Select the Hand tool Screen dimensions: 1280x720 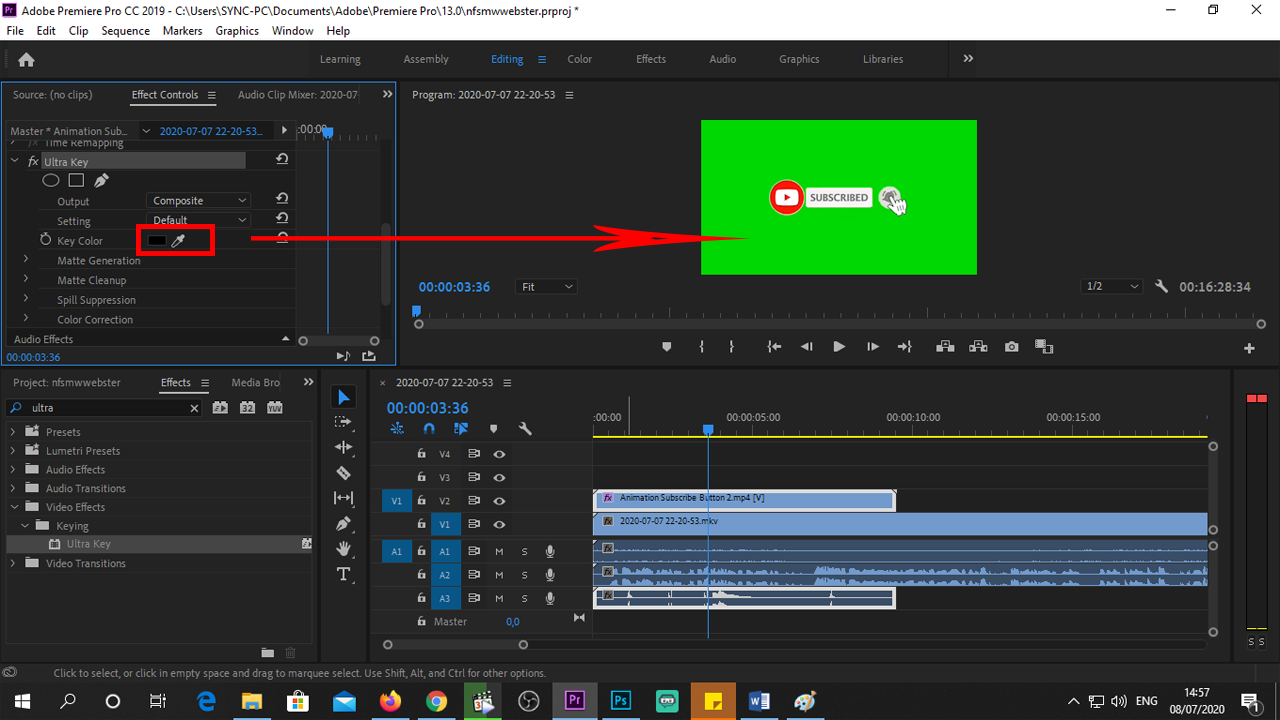(343, 548)
